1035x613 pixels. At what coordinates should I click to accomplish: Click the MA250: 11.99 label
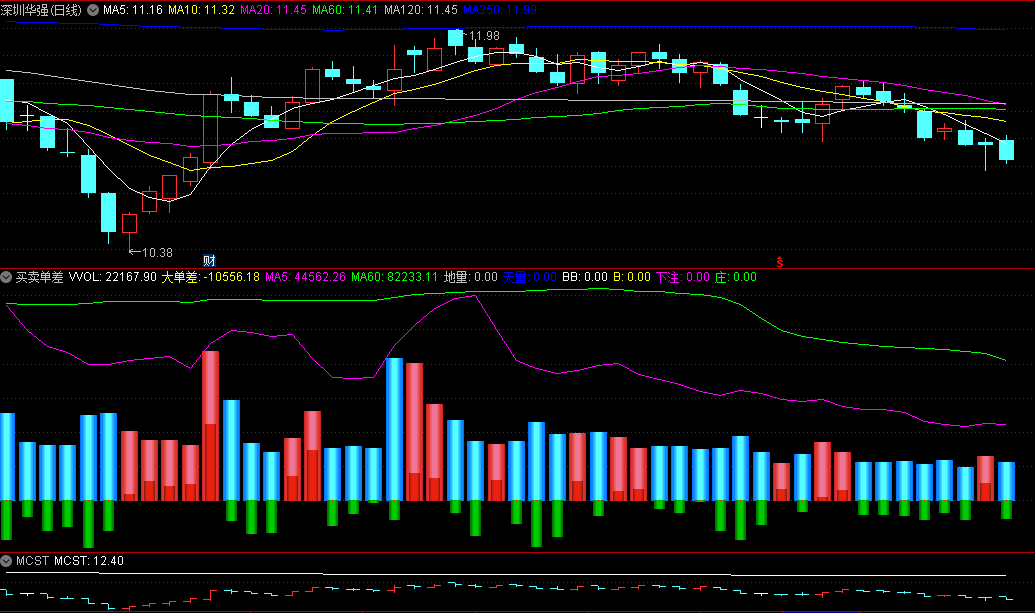(x=500, y=10)
